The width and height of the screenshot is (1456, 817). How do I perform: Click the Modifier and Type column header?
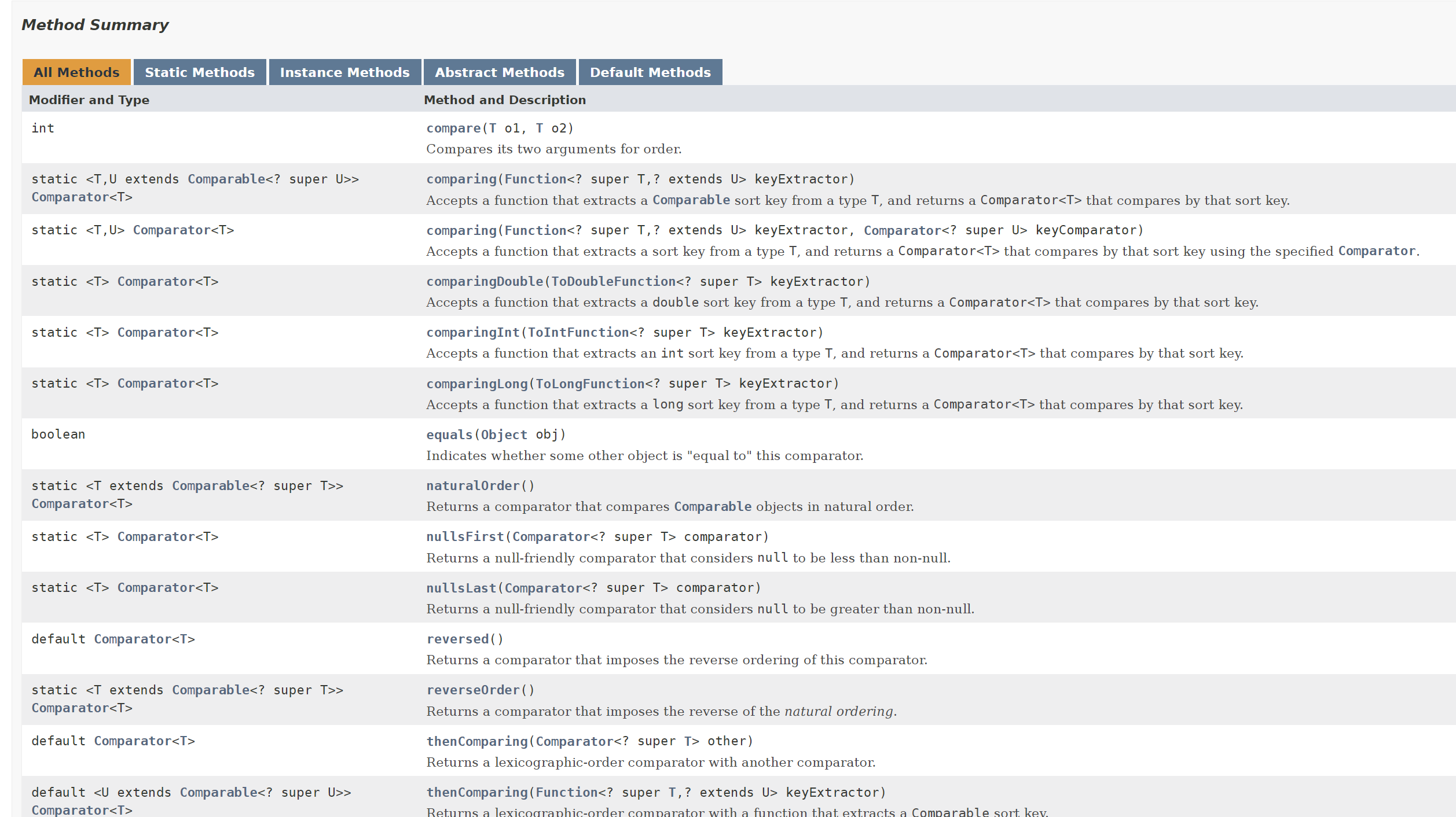[x=89, y=100]
